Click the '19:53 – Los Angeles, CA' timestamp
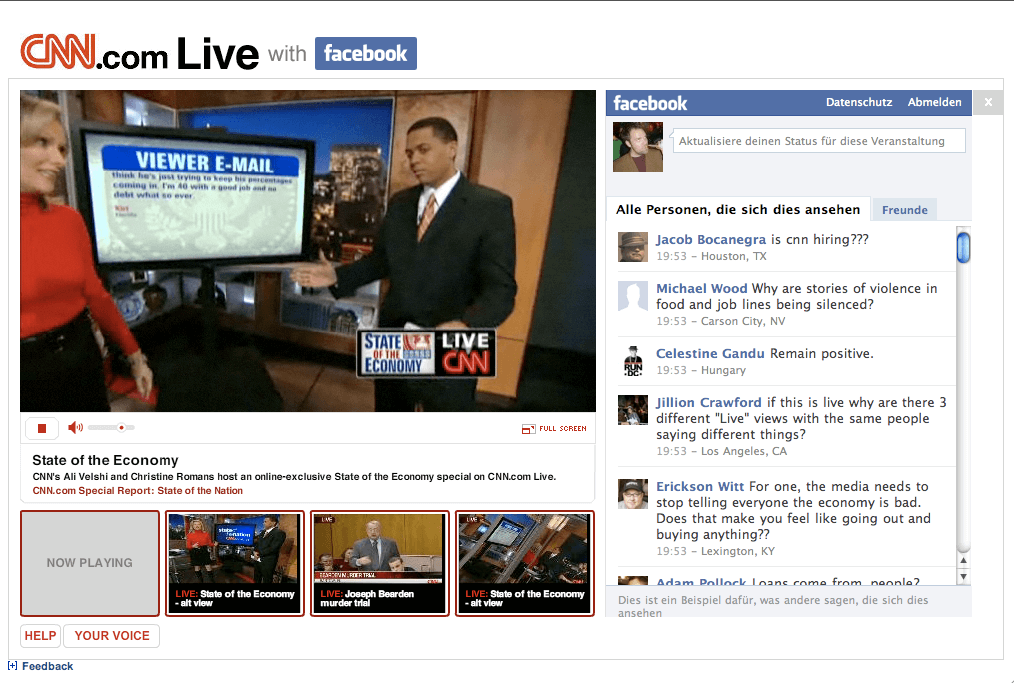 722,451
